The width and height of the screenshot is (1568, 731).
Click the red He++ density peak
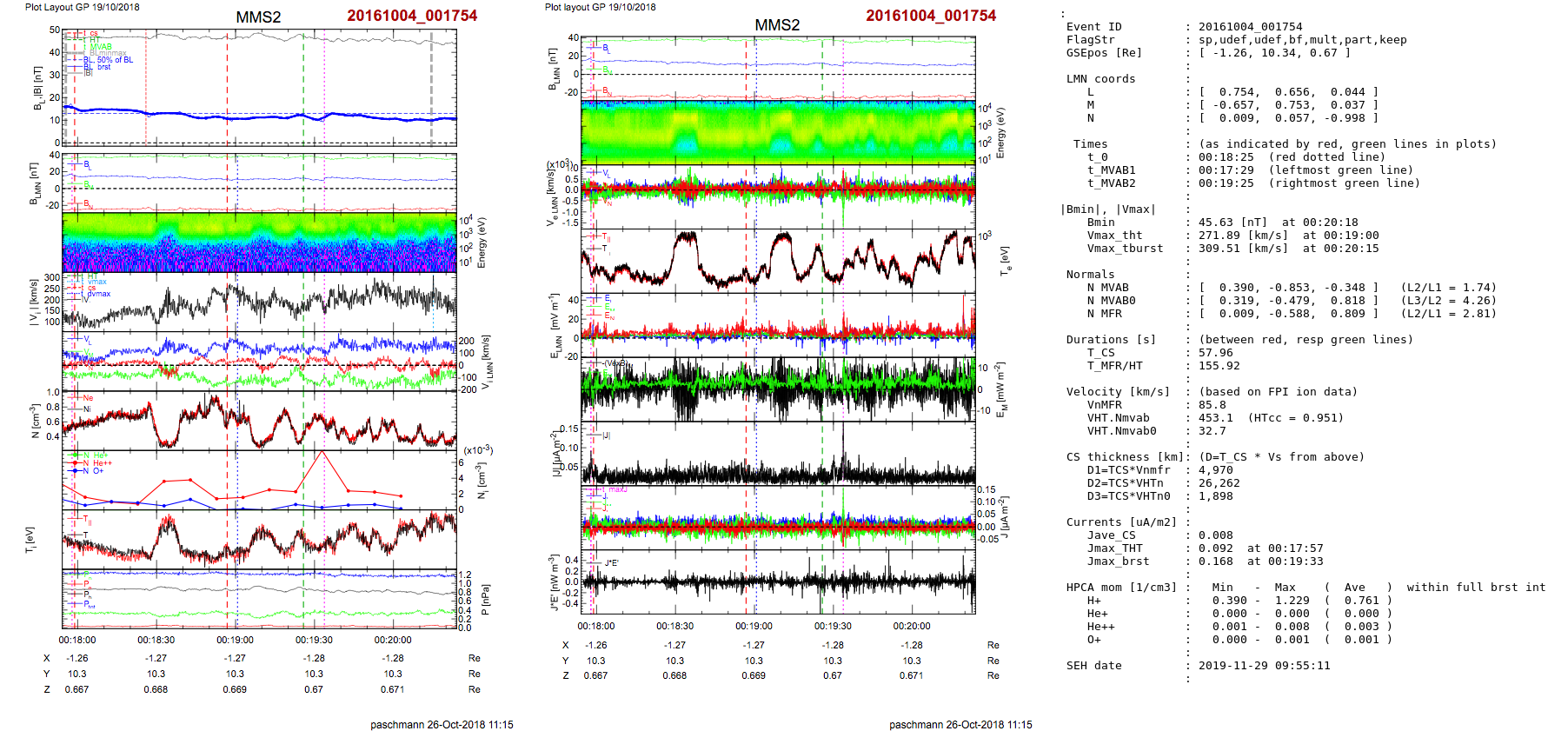click(x=322, y=452)
